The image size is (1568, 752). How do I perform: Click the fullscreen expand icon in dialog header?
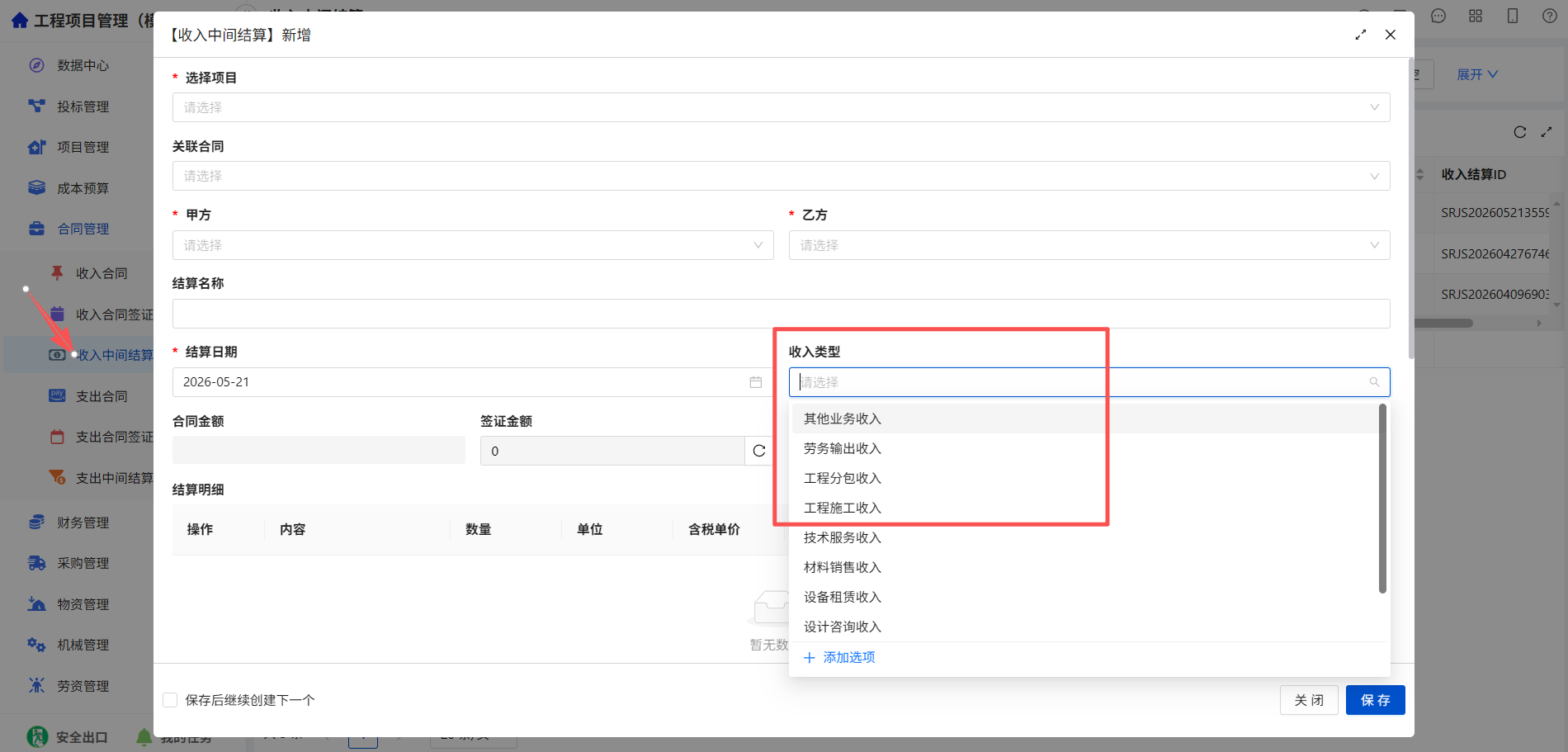click(1360, 35)
